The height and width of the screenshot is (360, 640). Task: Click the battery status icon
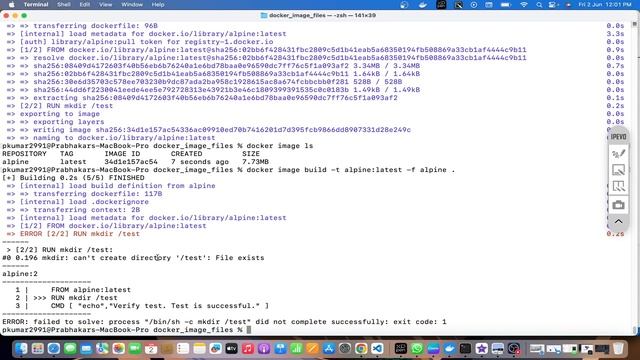tap(506, 5)
